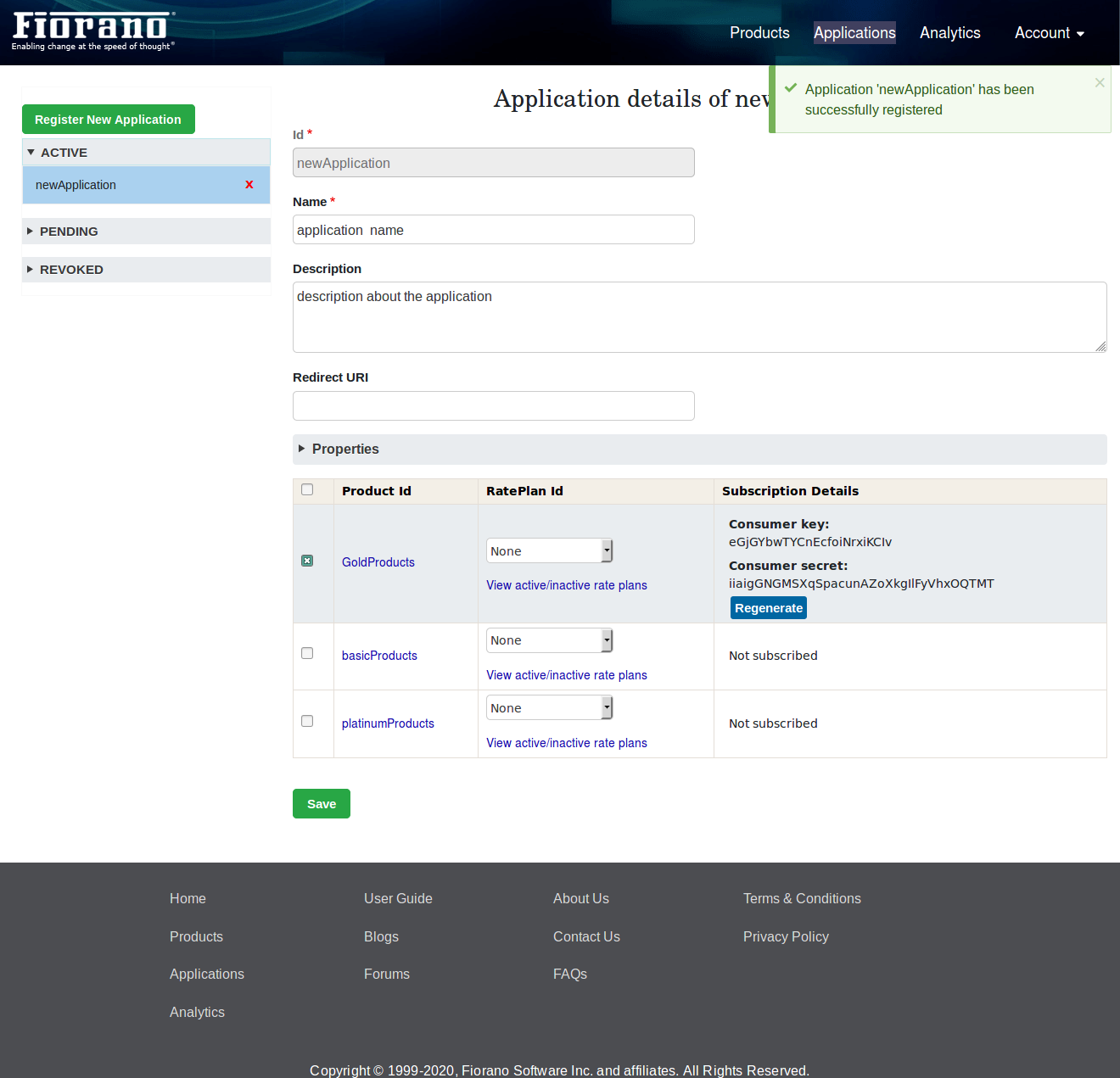Go to Products in the top navigation

759,33
